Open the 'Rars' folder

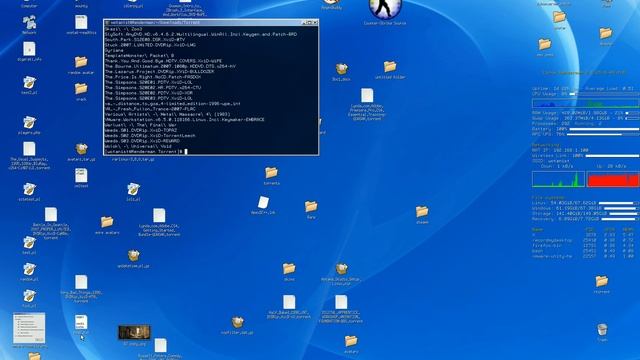pyautogui.click(x=311, y=209)
